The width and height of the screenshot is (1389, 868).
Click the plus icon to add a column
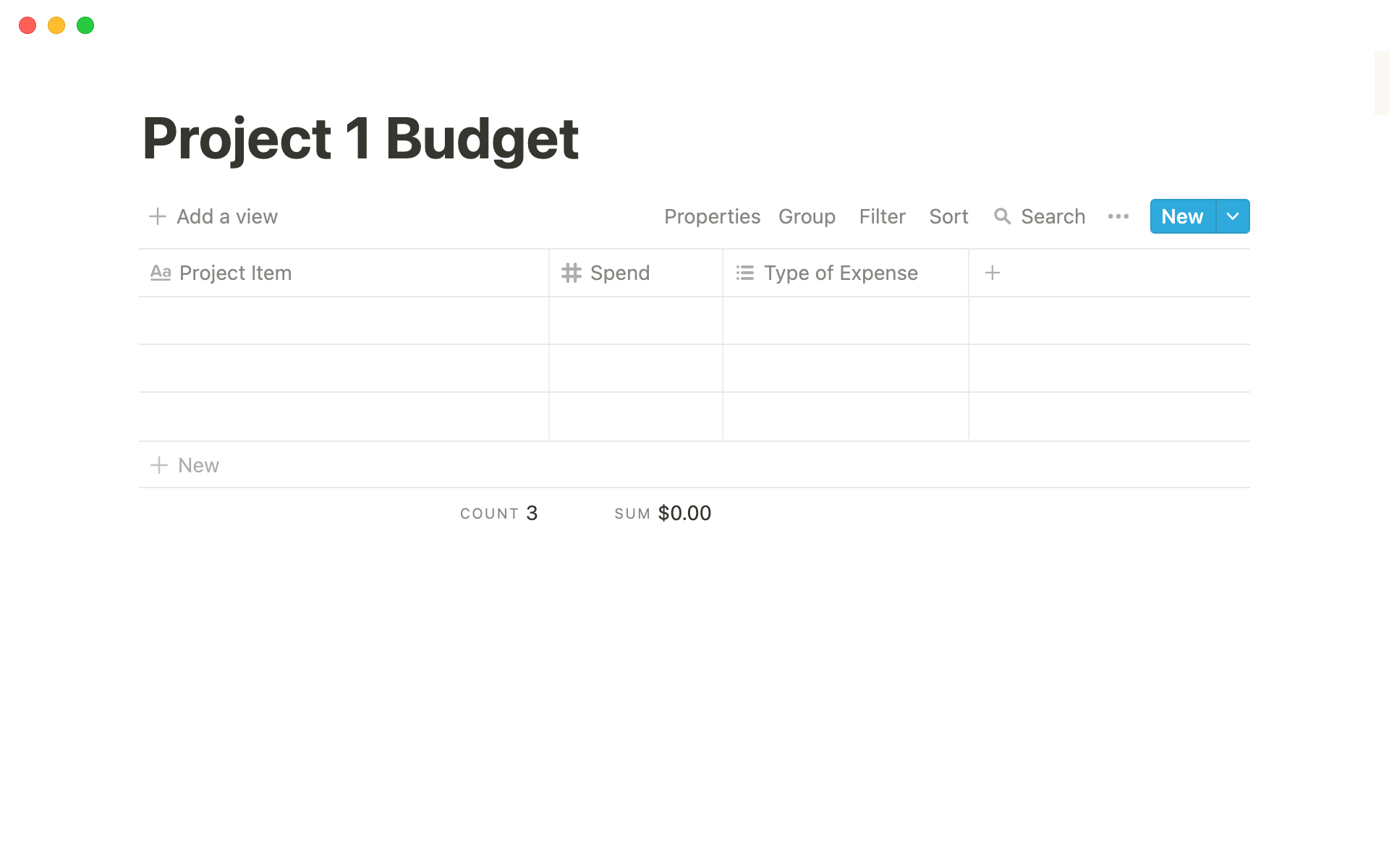coord(993,273)
